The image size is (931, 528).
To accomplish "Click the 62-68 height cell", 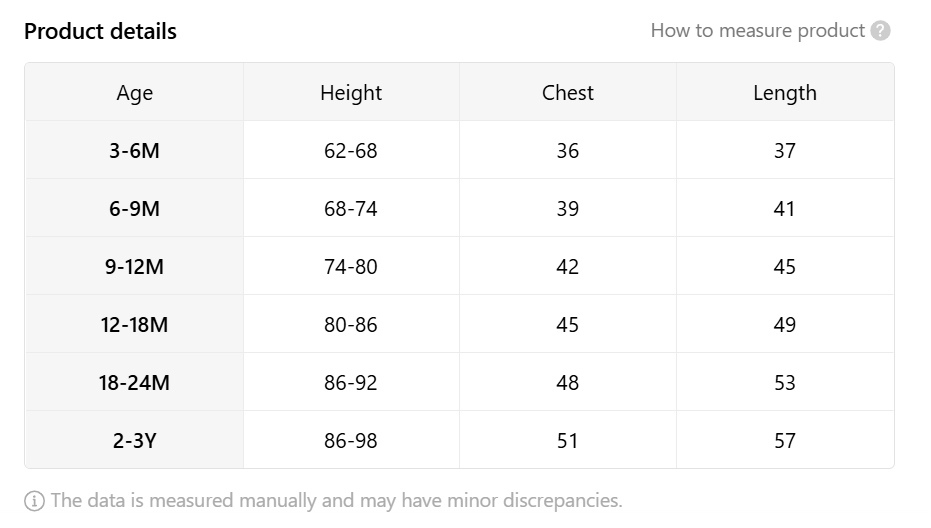I will click(x=351, y=150).
